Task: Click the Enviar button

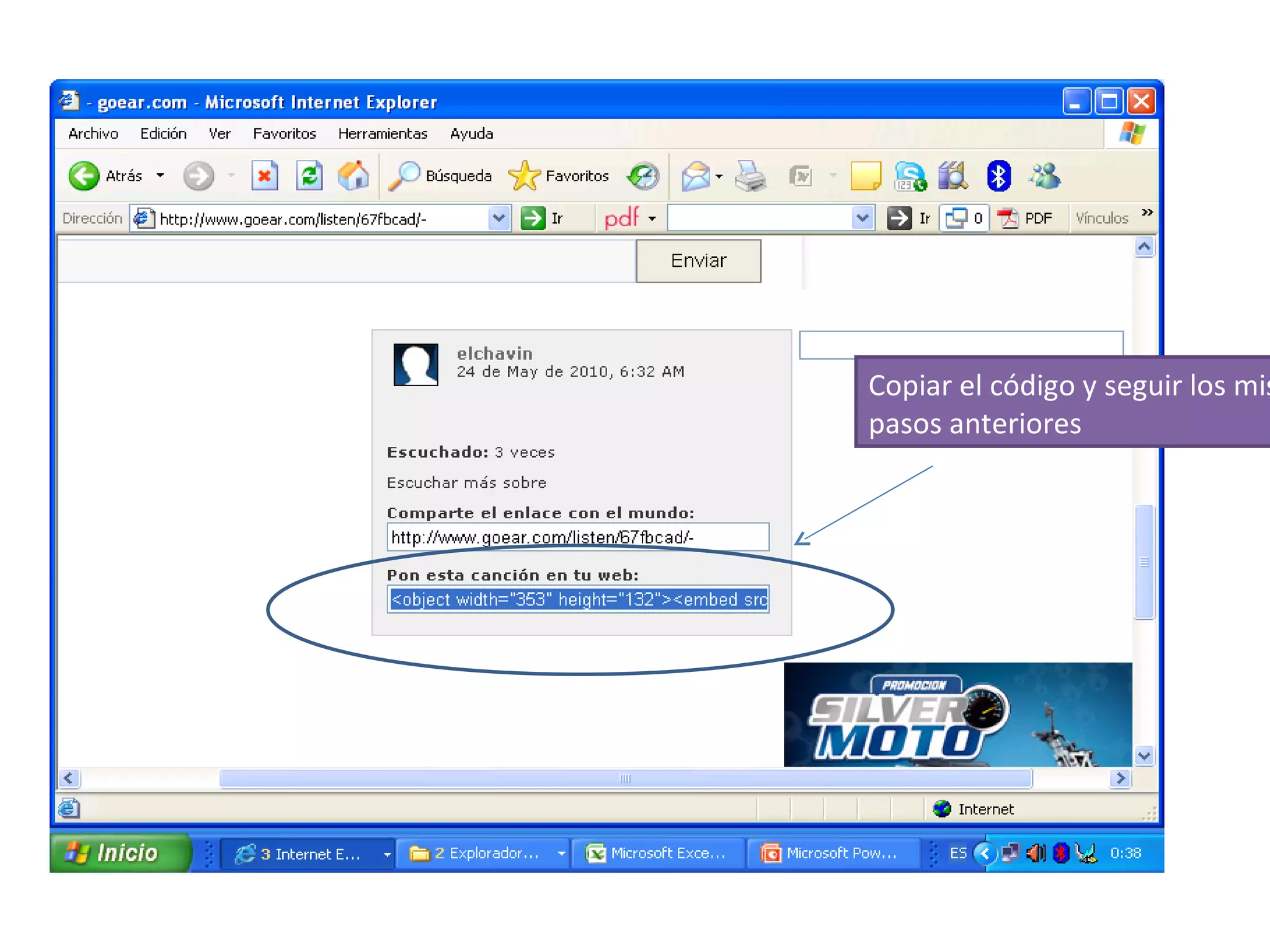Action: point(699,261)
